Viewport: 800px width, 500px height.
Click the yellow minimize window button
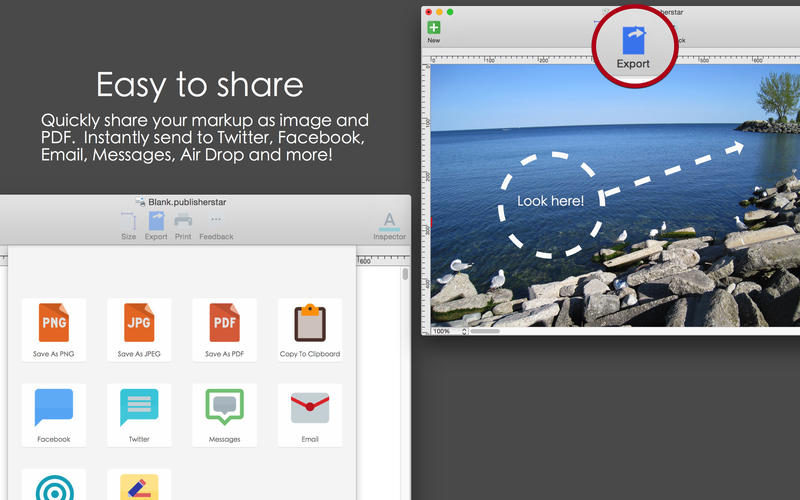439,12
